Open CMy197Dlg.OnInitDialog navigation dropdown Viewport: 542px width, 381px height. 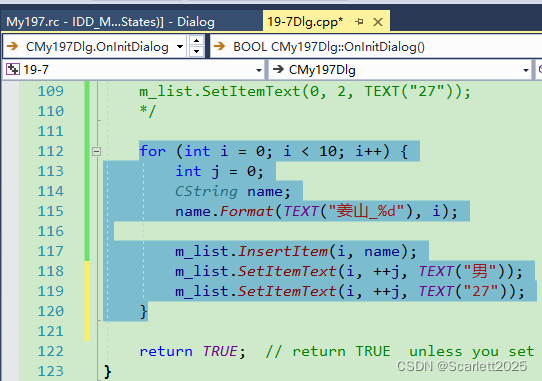[180, 47]
